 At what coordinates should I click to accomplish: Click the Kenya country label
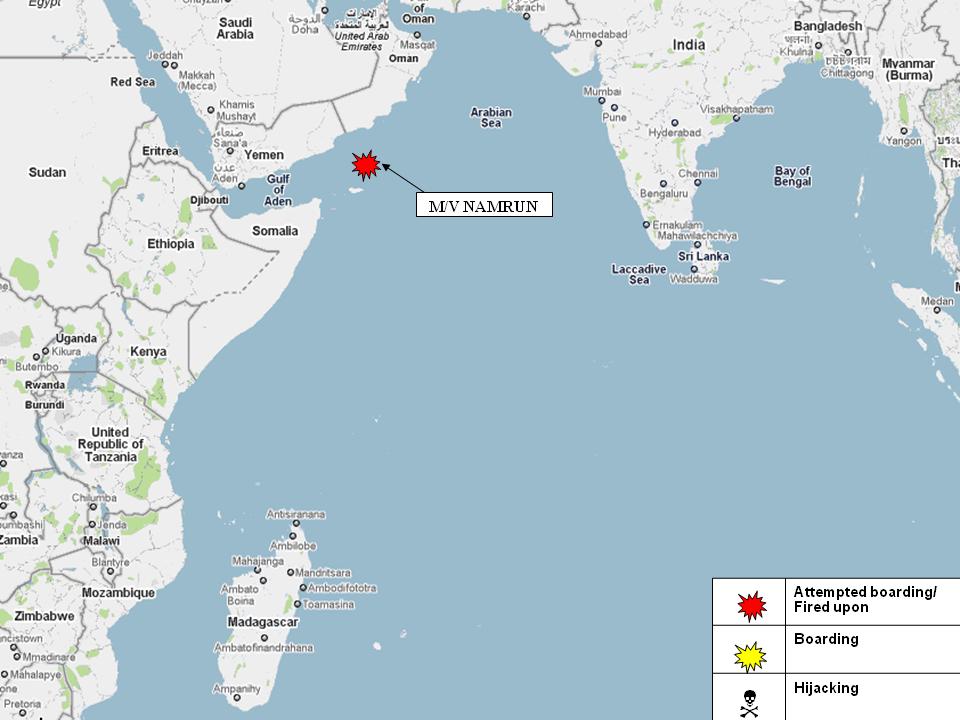148,351
